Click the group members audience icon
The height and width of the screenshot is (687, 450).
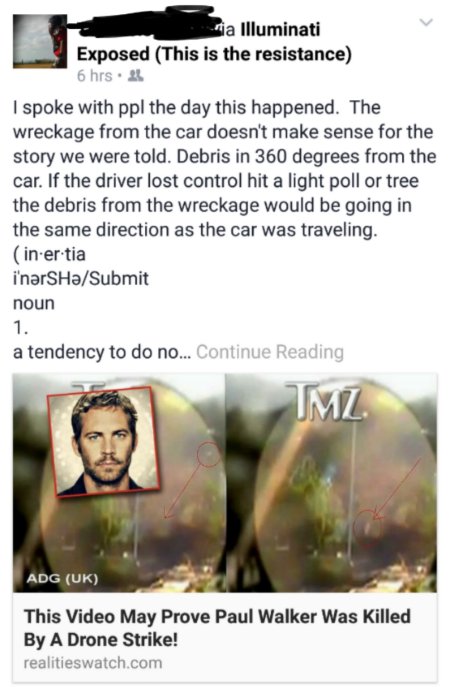pyautogui.click(x=135, y=76)
